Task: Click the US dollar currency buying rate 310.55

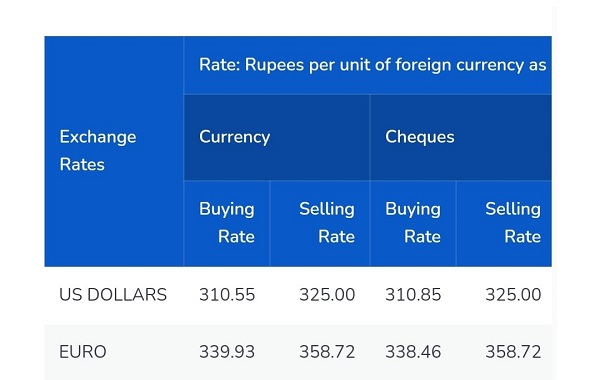Action: (227, 295)
